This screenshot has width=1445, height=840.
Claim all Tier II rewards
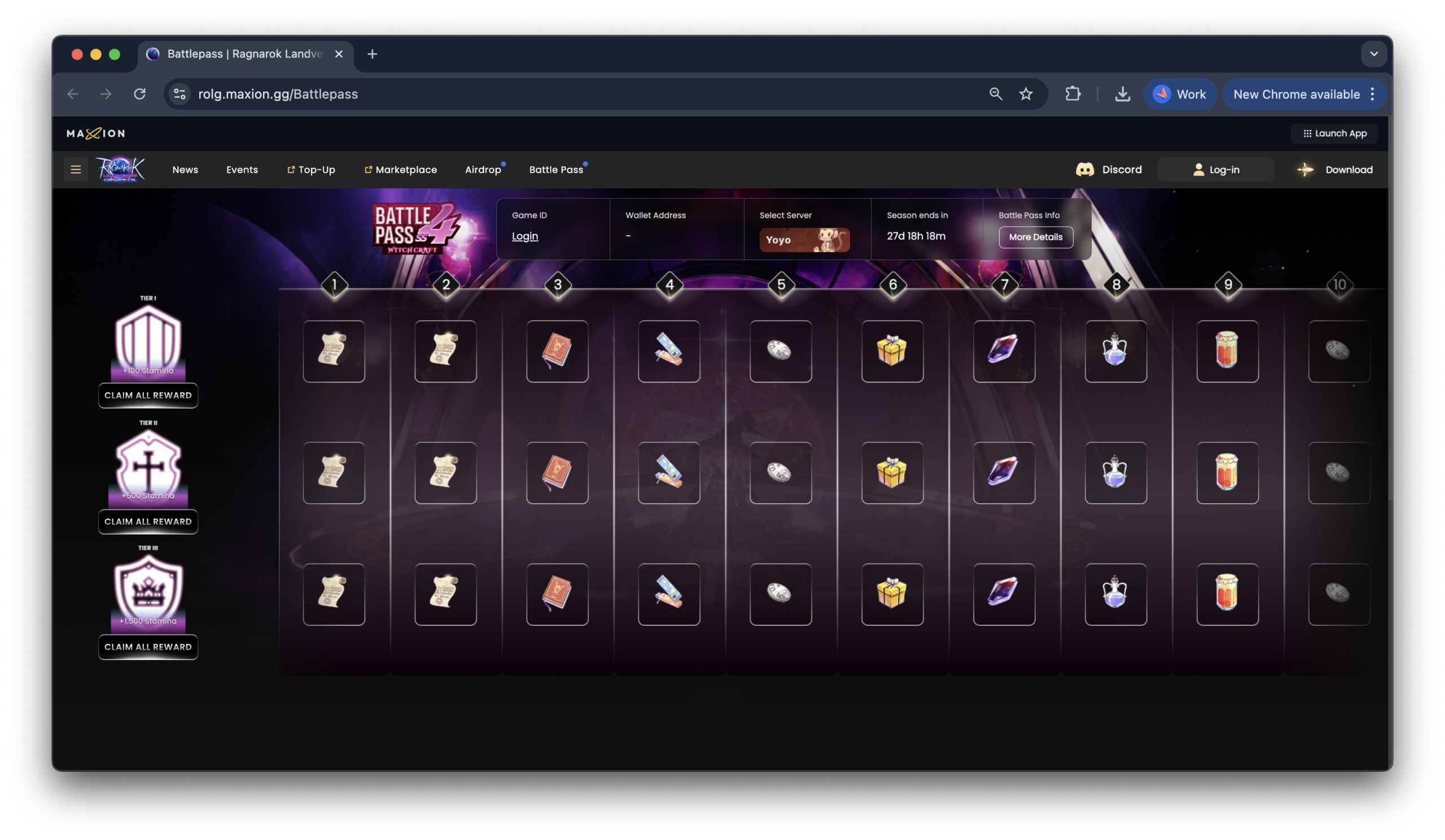[x=148, y=521]
